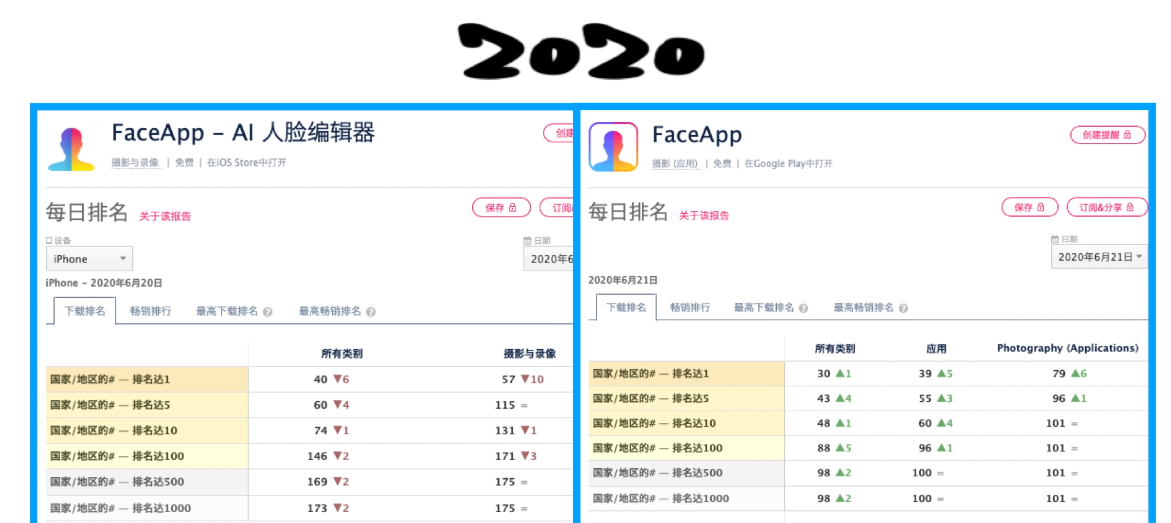Click 在Google Play中打开 link

pyautogui.click(x=788, y=164)
